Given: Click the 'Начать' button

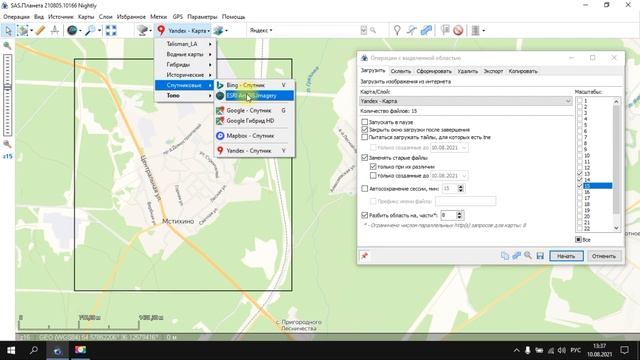Looking at the screenshot, I should point(566,256).
